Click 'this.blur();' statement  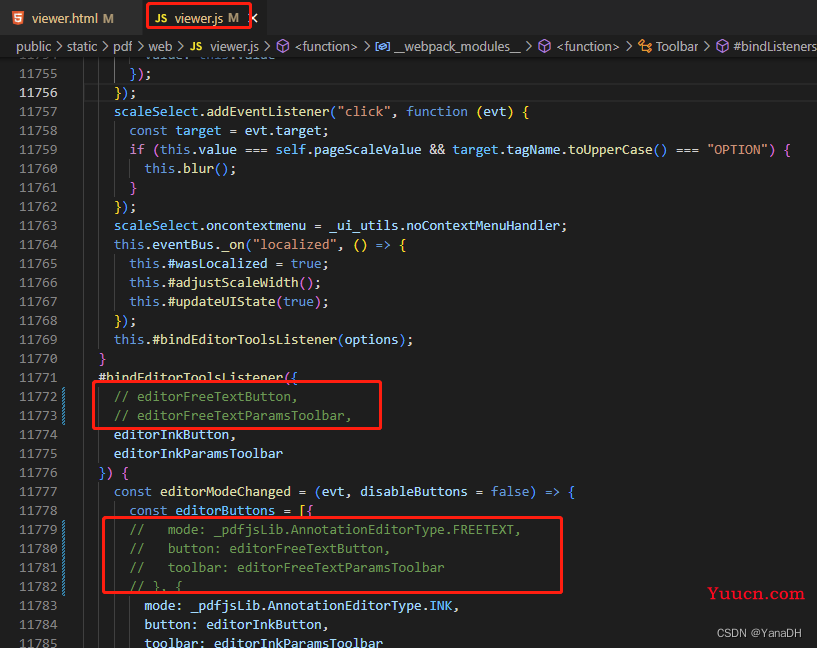190,169
